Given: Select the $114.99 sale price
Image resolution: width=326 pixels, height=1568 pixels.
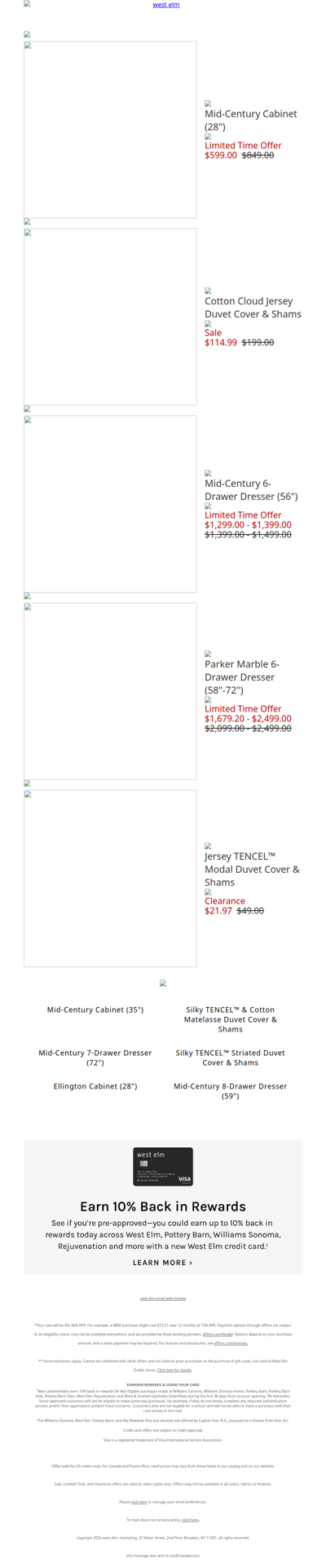Looking at the screenshot, I should point(221,343).
